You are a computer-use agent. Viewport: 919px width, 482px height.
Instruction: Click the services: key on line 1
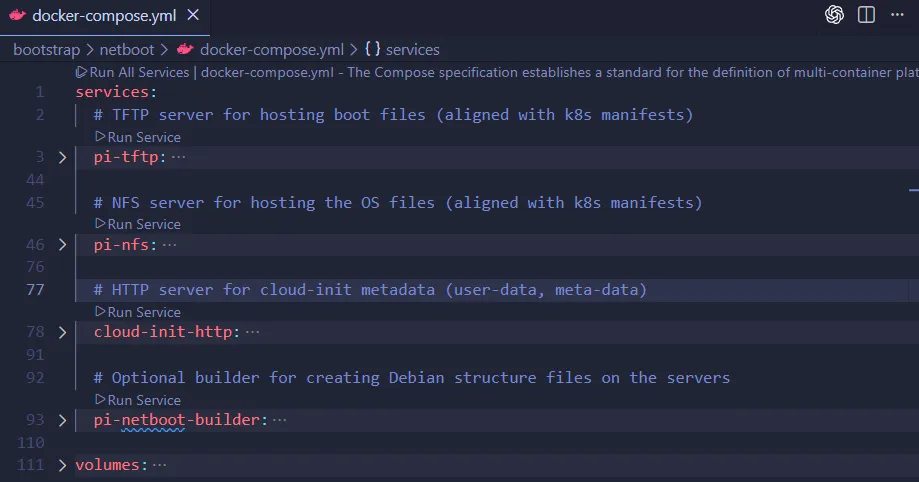click(x=116, y=92)
